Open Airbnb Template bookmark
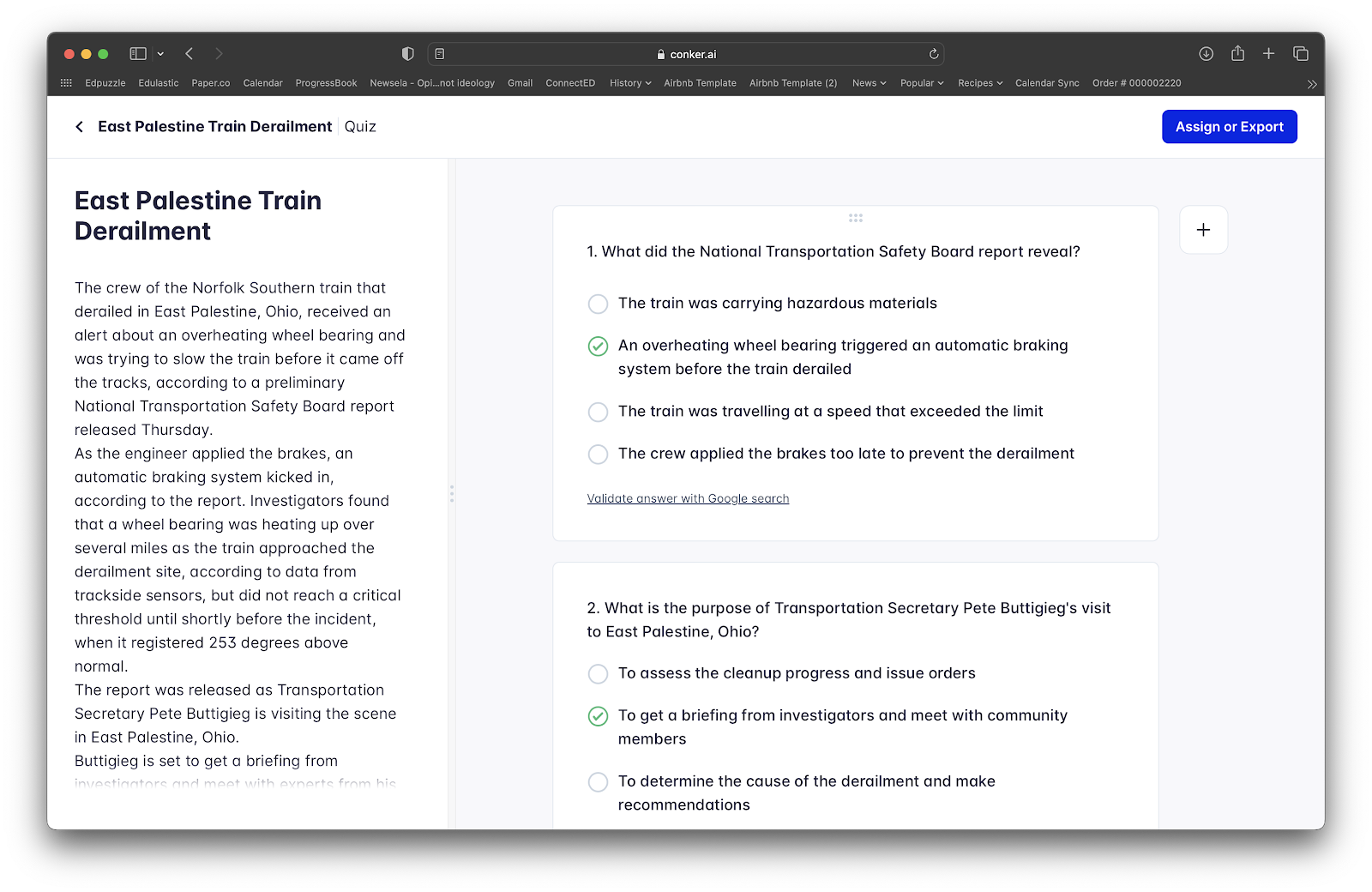The height and width of the screenshot is (892, 1372). pos(700,83)
